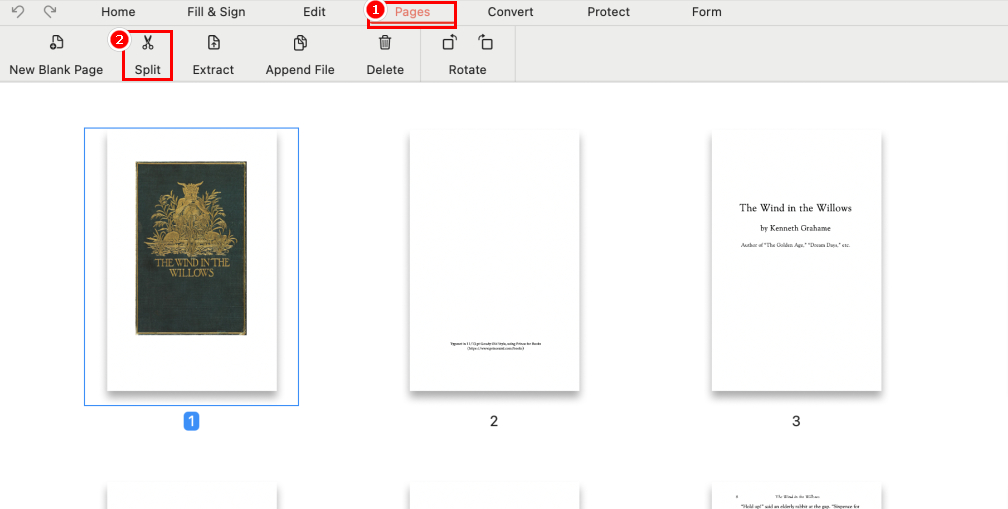Go to the Convert tab
Viewport: 1008px width, 509px height.
pos(510,12)
